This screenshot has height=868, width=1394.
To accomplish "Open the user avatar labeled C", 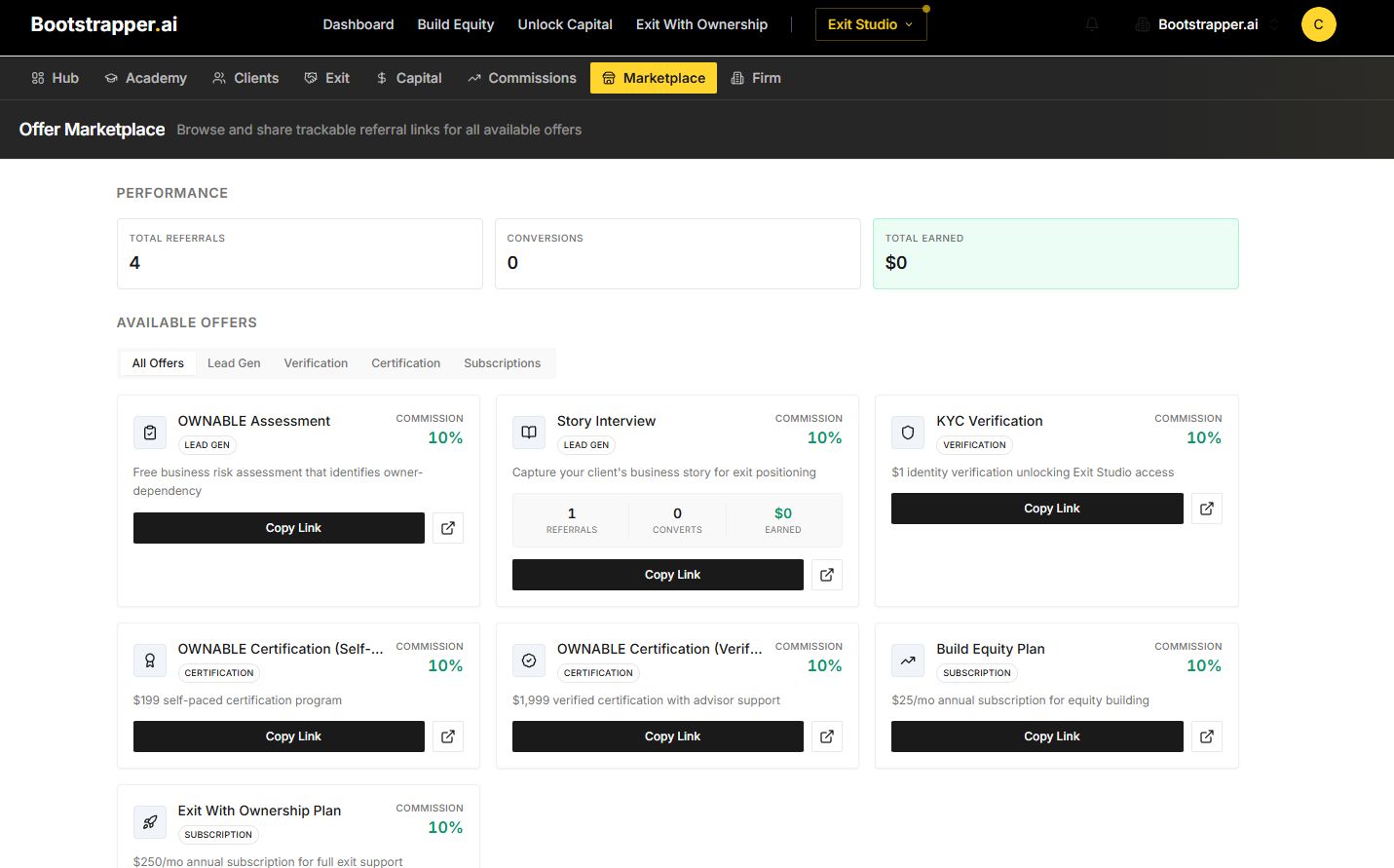I will (1318, 24).
